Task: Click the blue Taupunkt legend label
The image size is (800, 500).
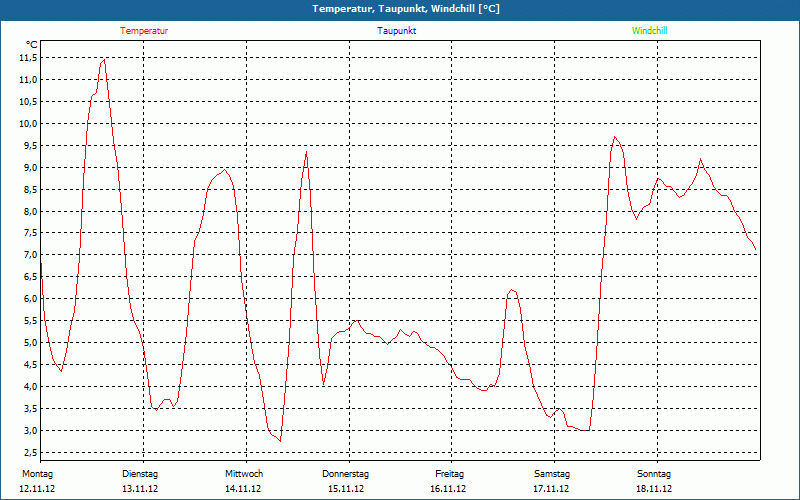Action: click(396, 31)
